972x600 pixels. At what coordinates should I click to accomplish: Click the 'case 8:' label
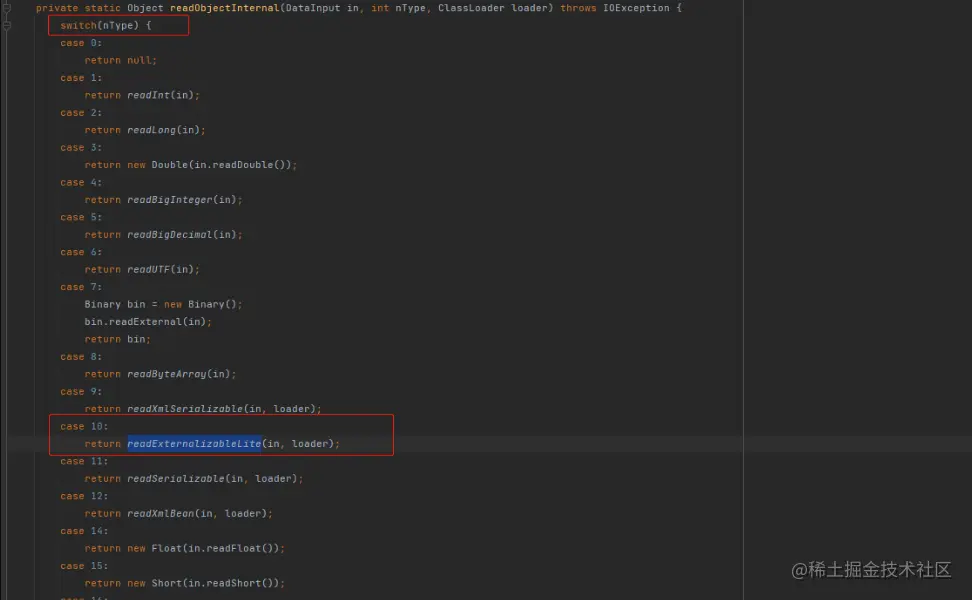81,356
